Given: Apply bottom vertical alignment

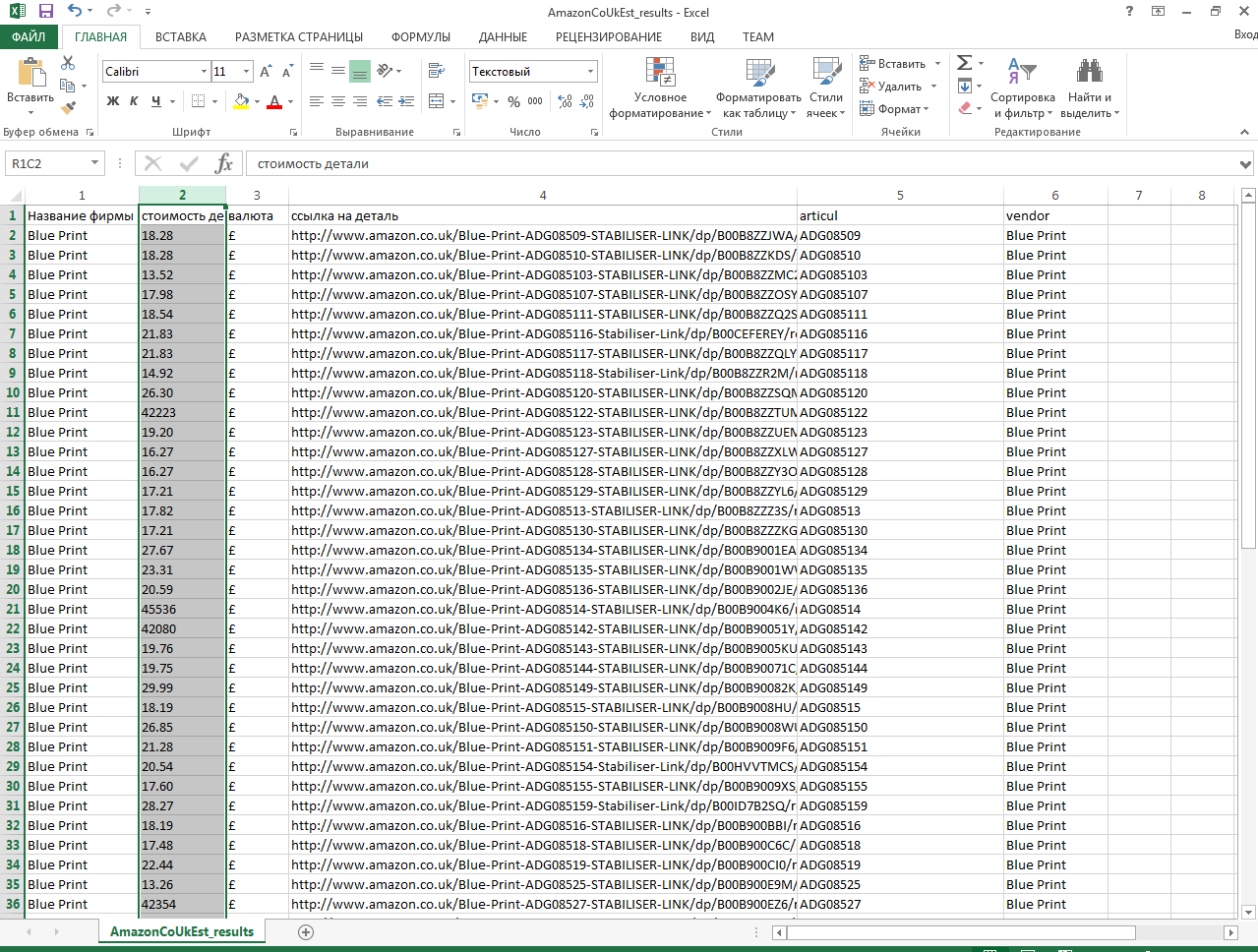Looking at the screenshot, I should (360, 71).
